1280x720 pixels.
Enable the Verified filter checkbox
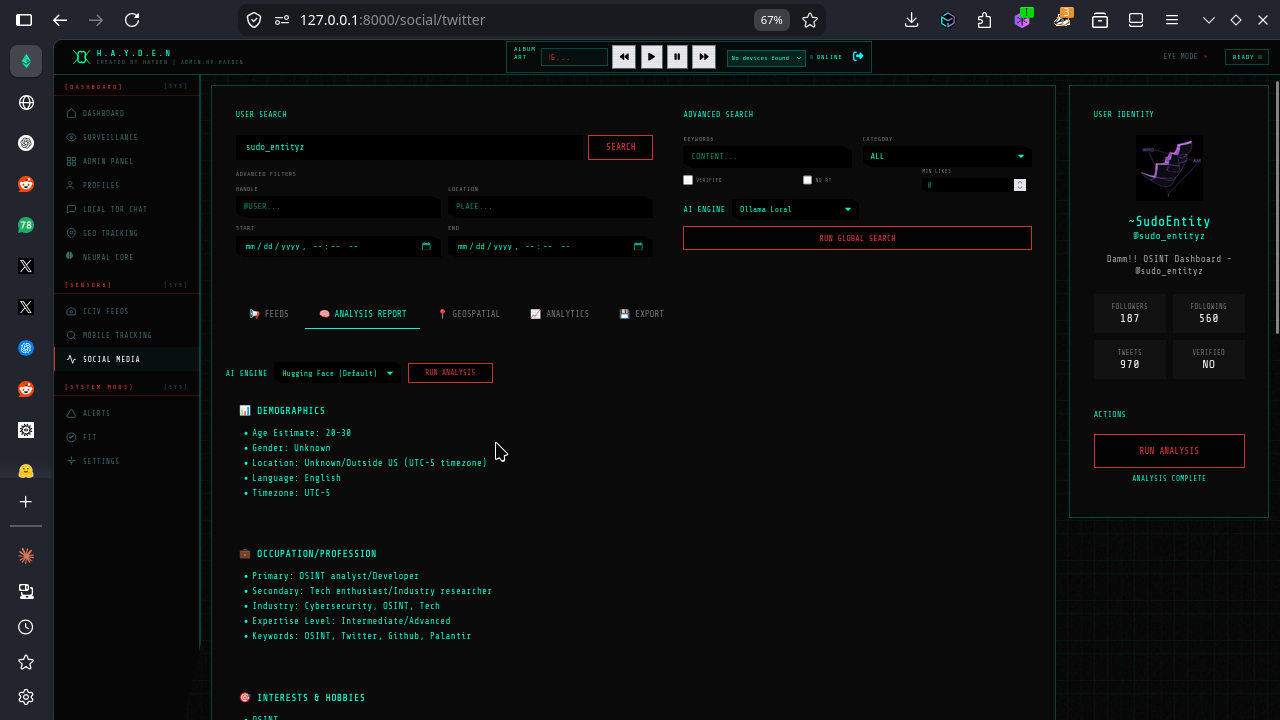click(x=688, y=180)
